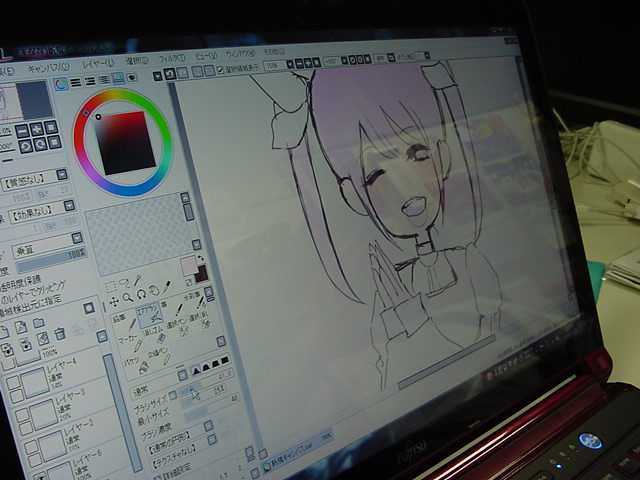Screen dimensions: 640x480
Task: Swap foreground and background colors
Action: pos(201,259)
